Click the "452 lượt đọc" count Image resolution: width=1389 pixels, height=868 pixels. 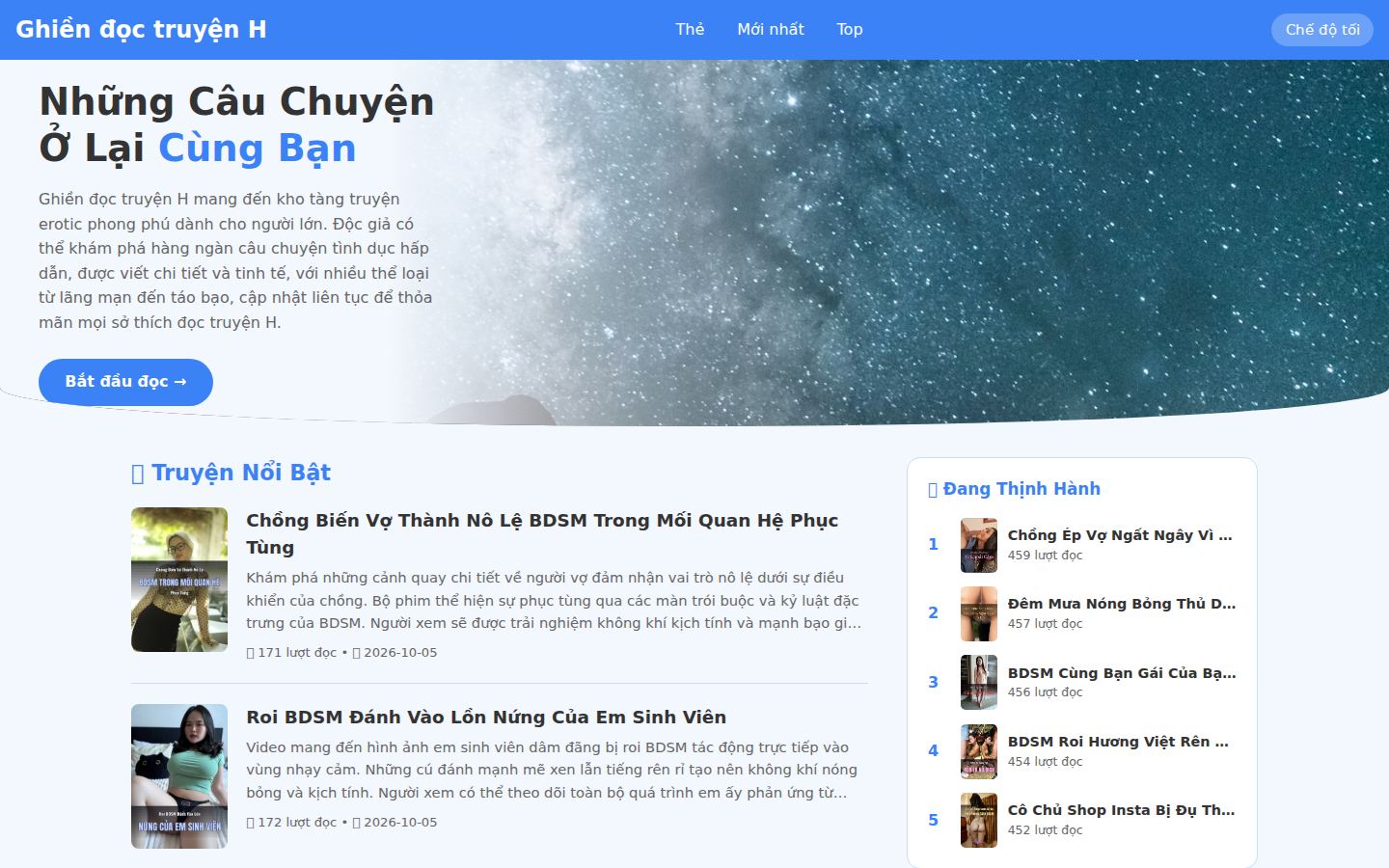tap(1045, 829)
